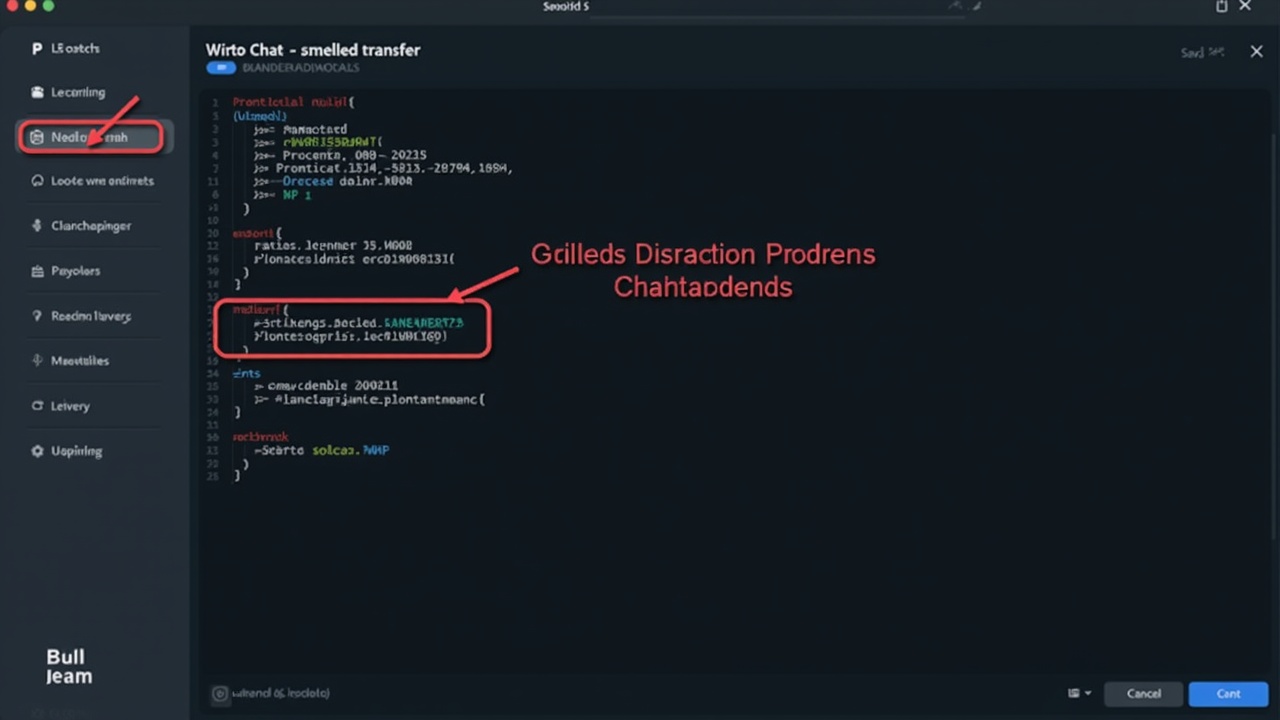Open Uopiring gear settings icon
The height and width of the screenshot is (720, 1280).
37,451
